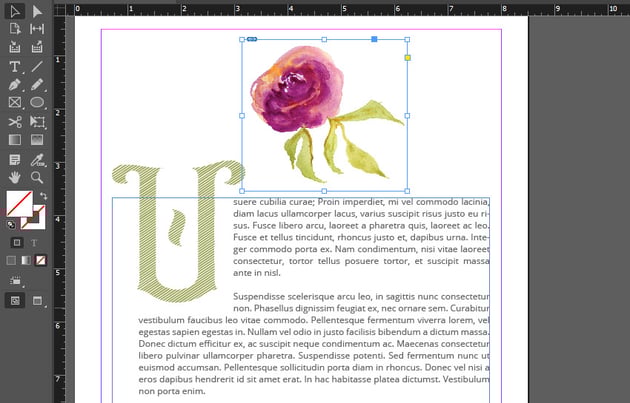Click the Fill color box

click(19, 204)
